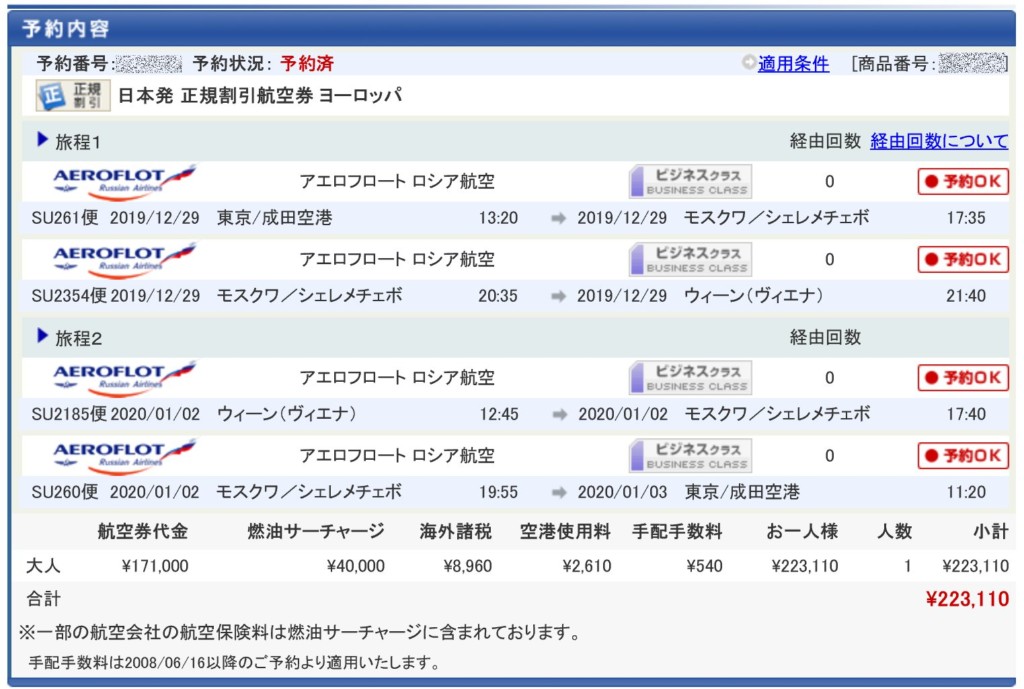
Task: Click the 正規割引 fare type icon
Action: coord(73,97)
